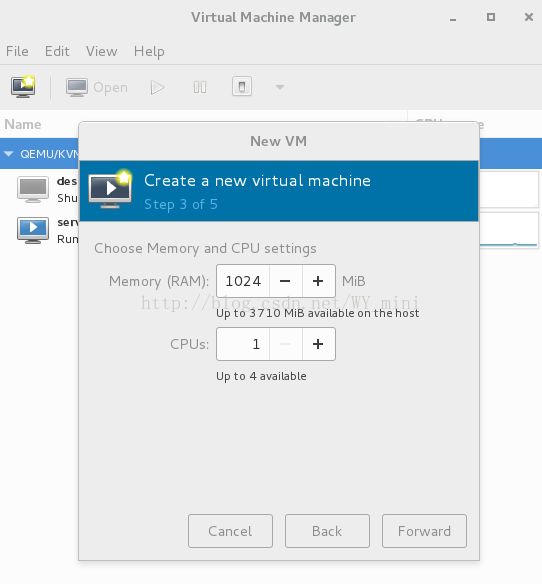This screenshot has height=584, width=542.
Task: Open the Help menu
Action: click(149, 51)
